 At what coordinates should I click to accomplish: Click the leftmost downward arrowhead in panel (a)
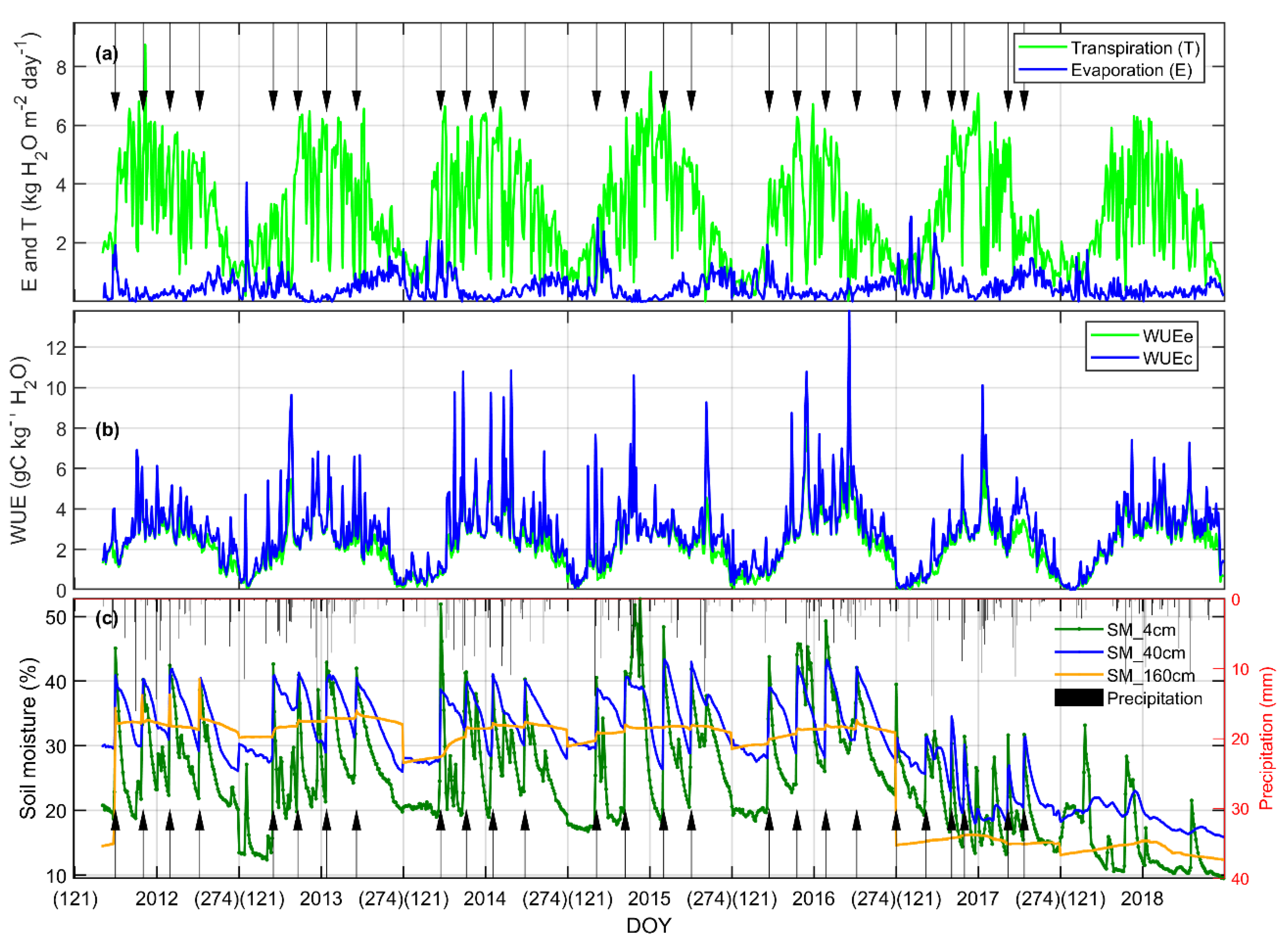click(115, 100)
